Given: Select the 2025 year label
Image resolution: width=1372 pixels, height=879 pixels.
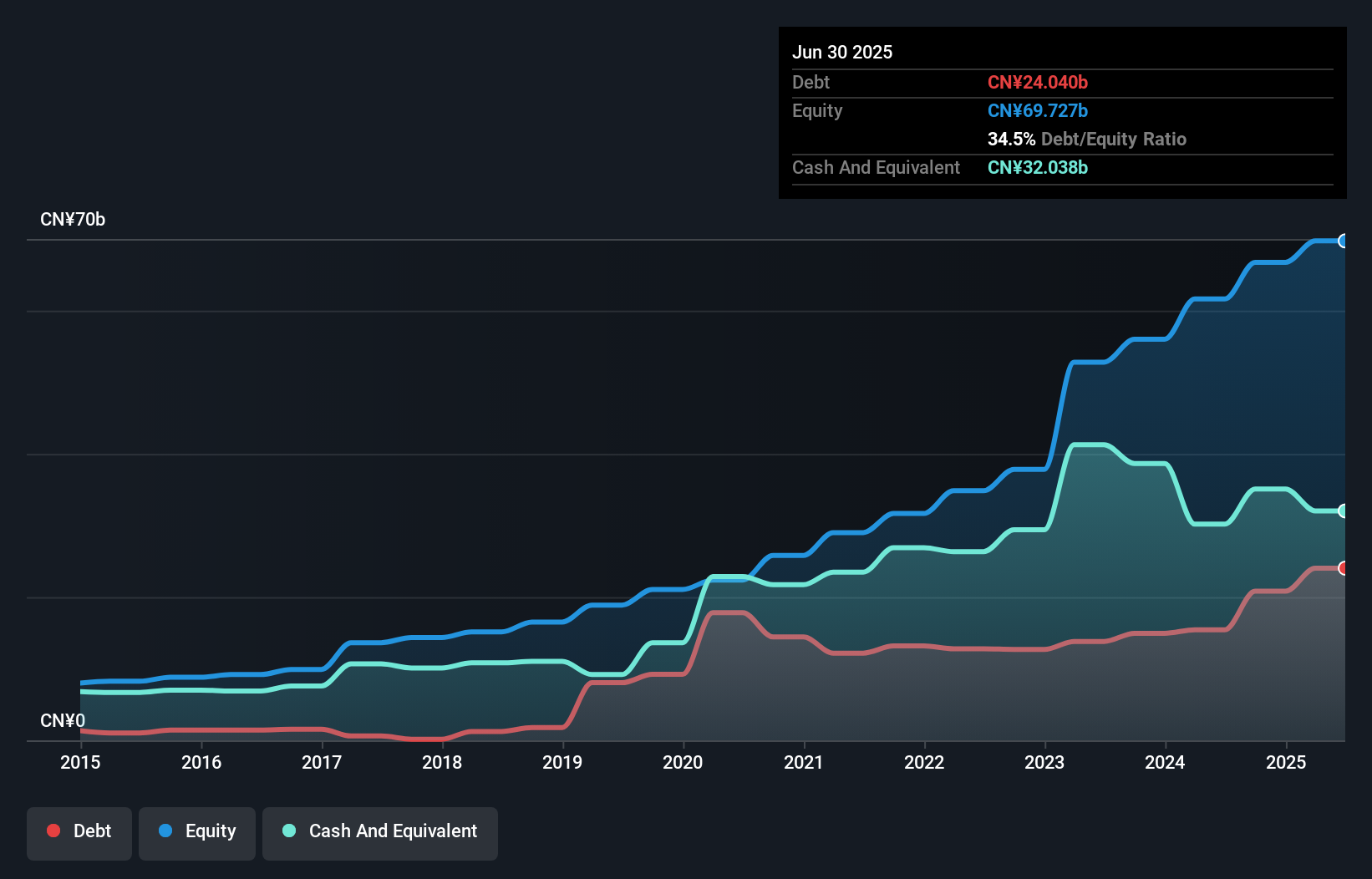Looking at the screenshot, I should click(1287, 762).
